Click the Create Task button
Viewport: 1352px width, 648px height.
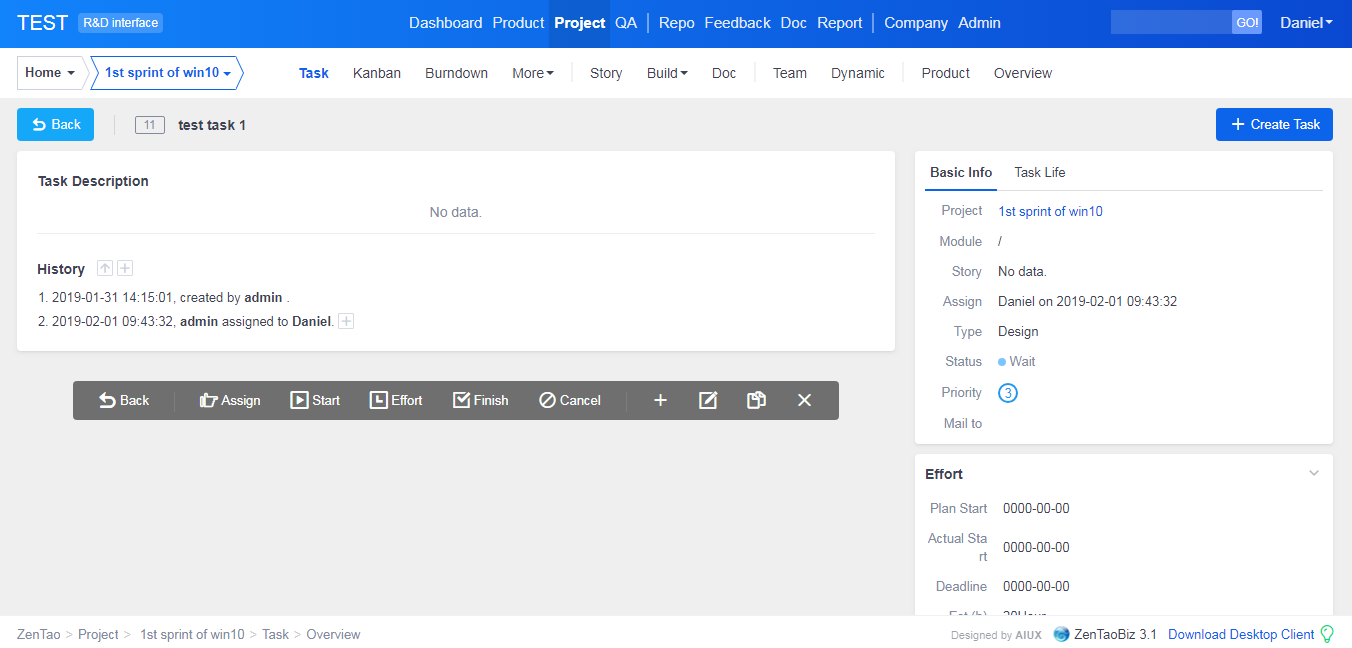tap(1274, 124)
